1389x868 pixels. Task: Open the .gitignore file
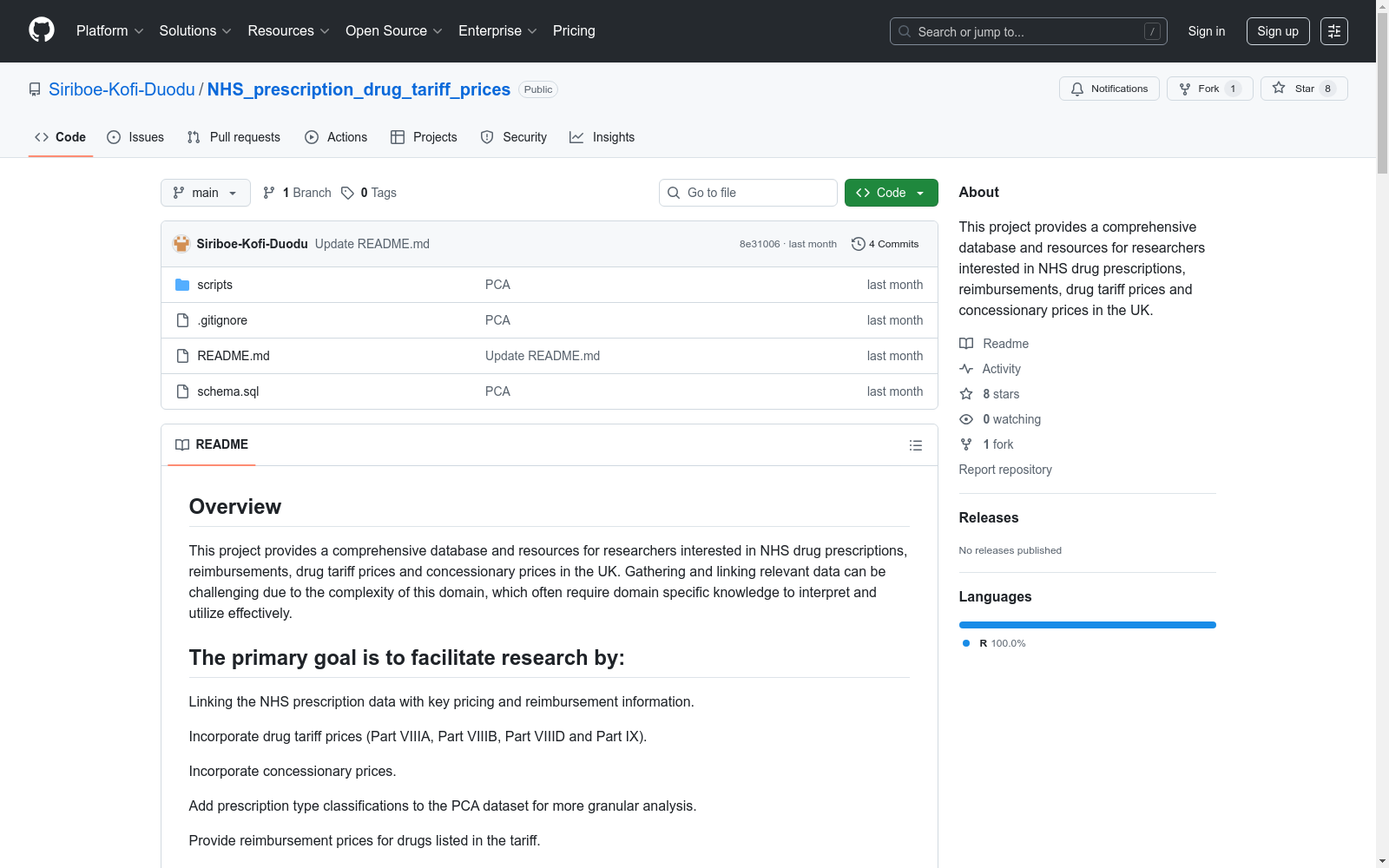tap(222, 320)
